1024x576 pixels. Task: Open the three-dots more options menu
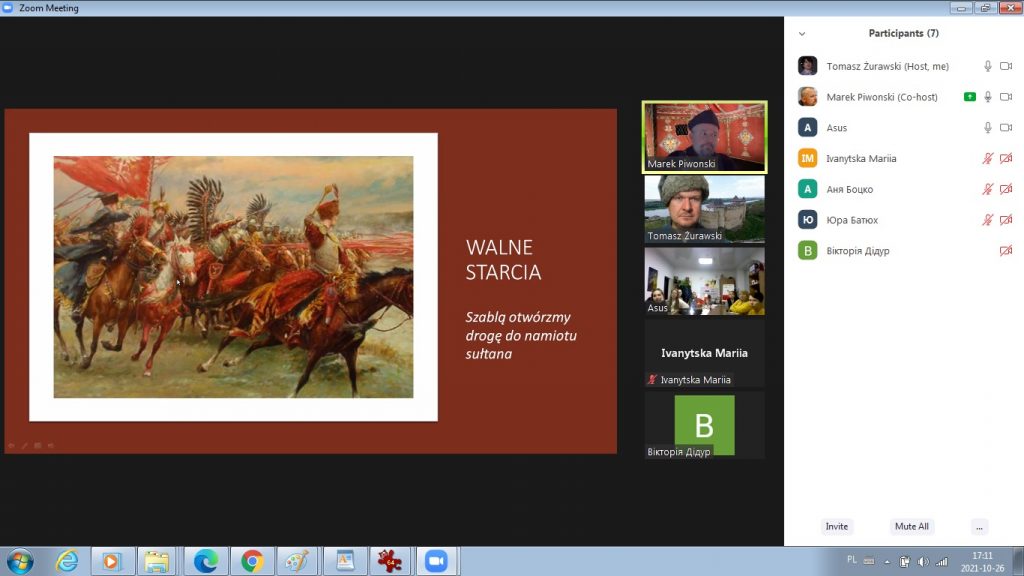[979, 526]
